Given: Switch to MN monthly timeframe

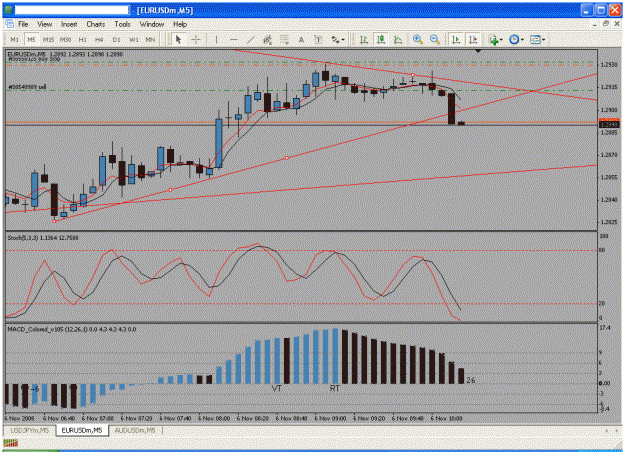Looking at the screenshot, I should [150, 39].
